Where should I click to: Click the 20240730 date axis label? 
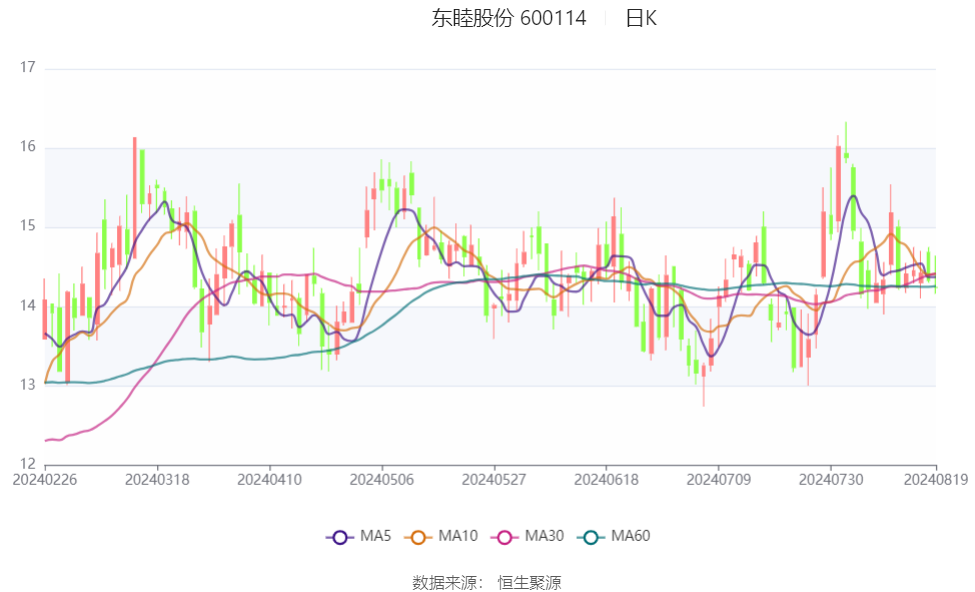pyautogui.click(x=831, y=480)
